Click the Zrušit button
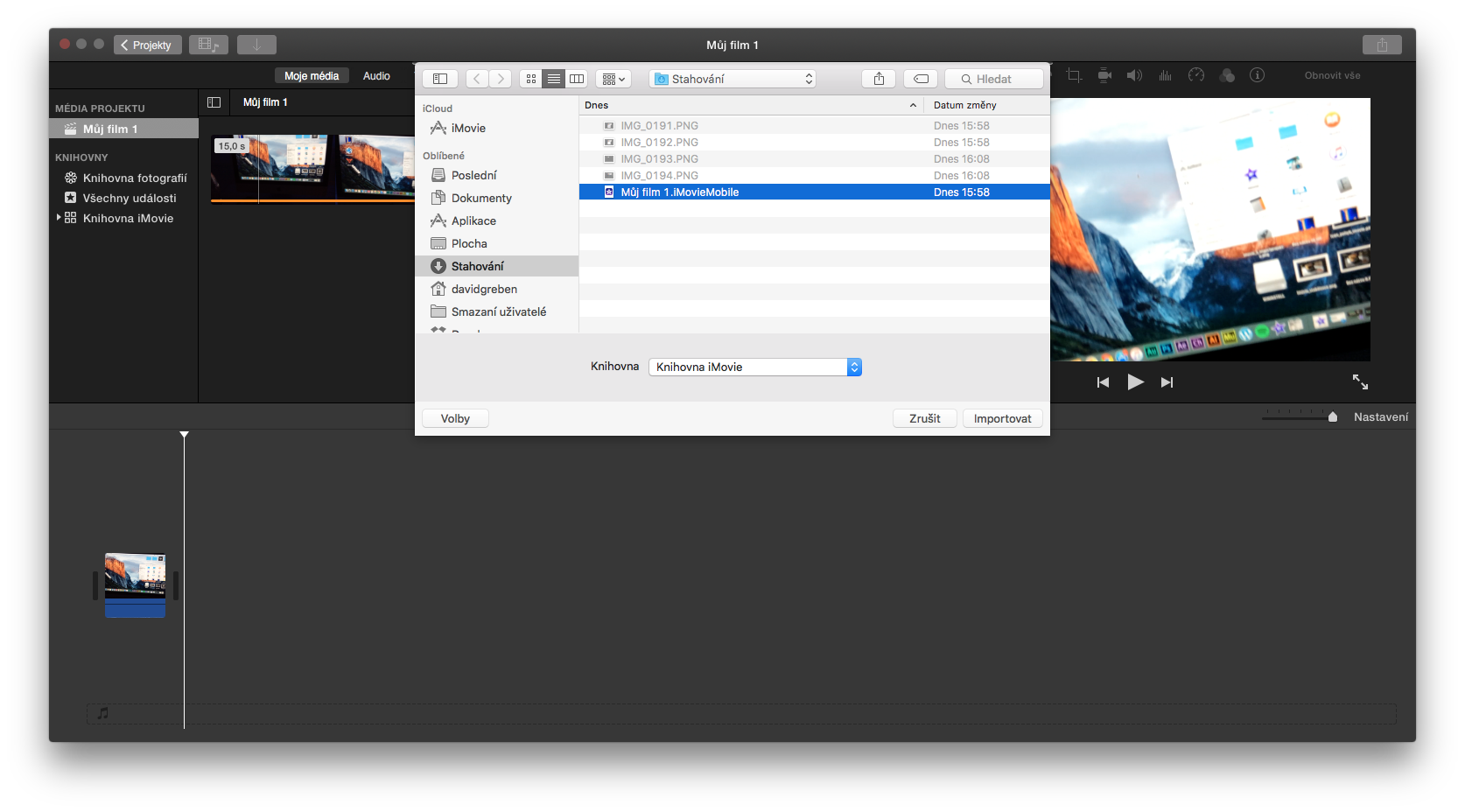Viewport: 1465px width, 812px height. 924,419
